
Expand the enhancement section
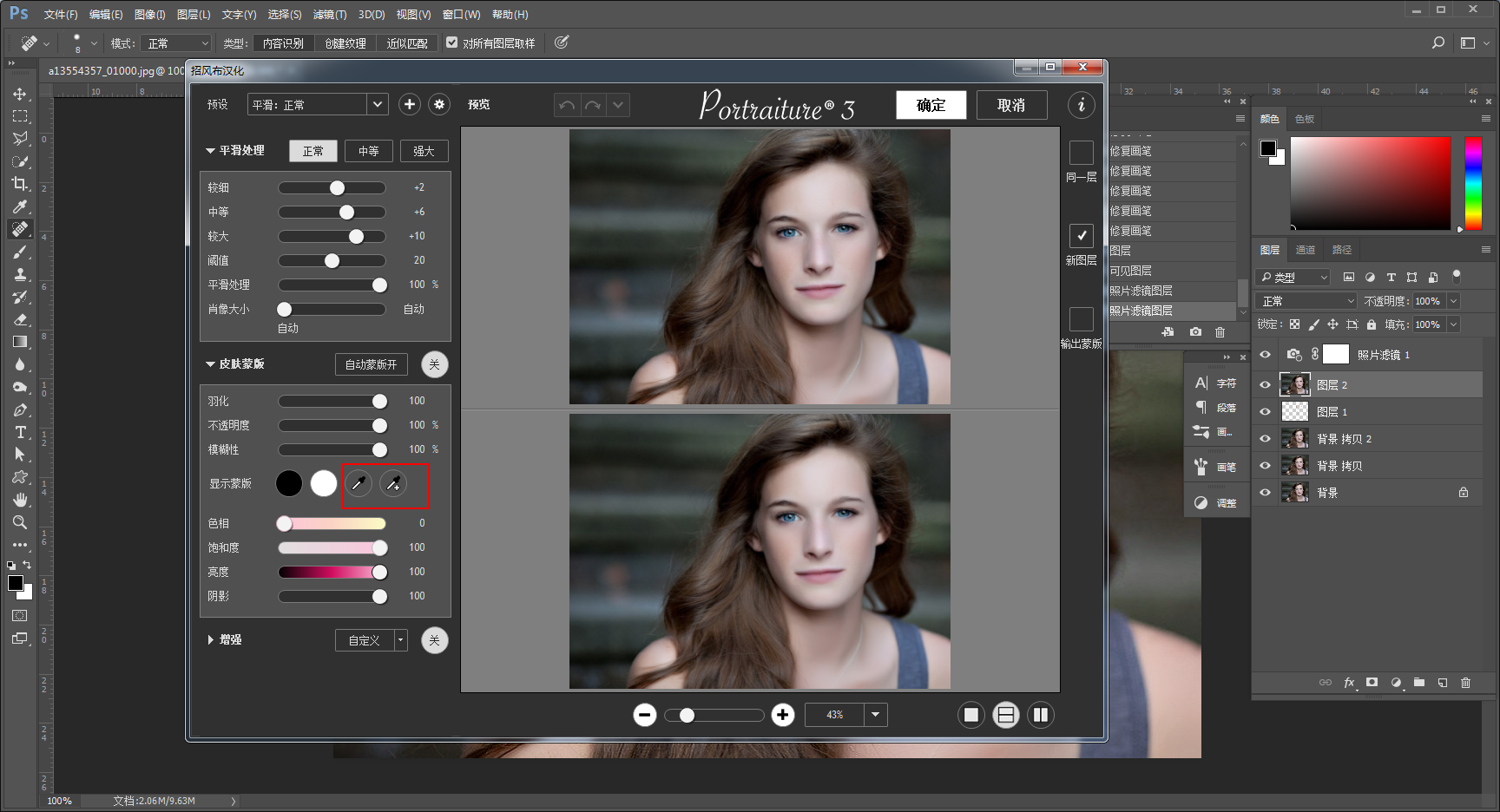[210, 640]
